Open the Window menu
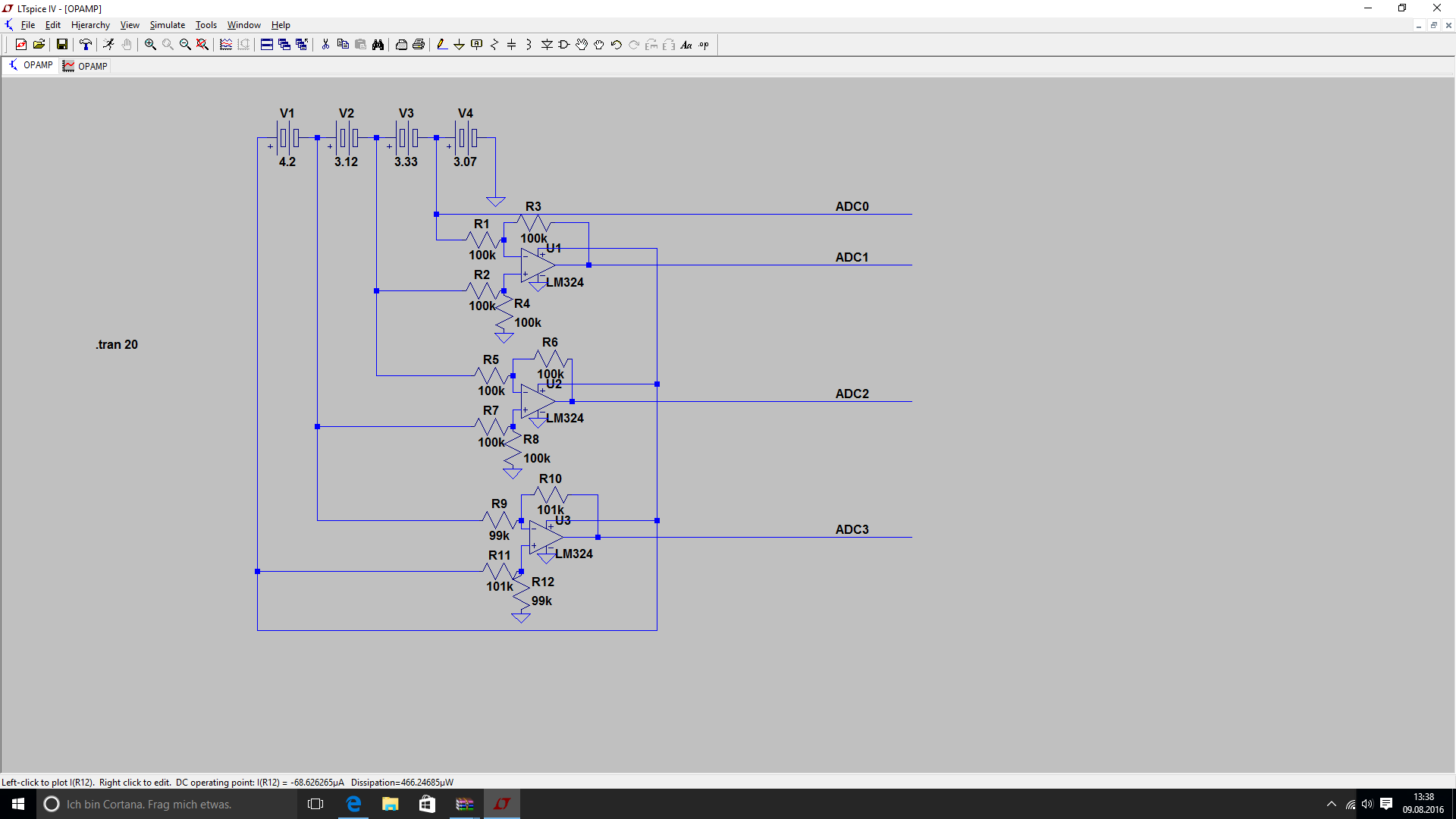The height and width of the screenshot is (819, 1456). tap(244, 25)
